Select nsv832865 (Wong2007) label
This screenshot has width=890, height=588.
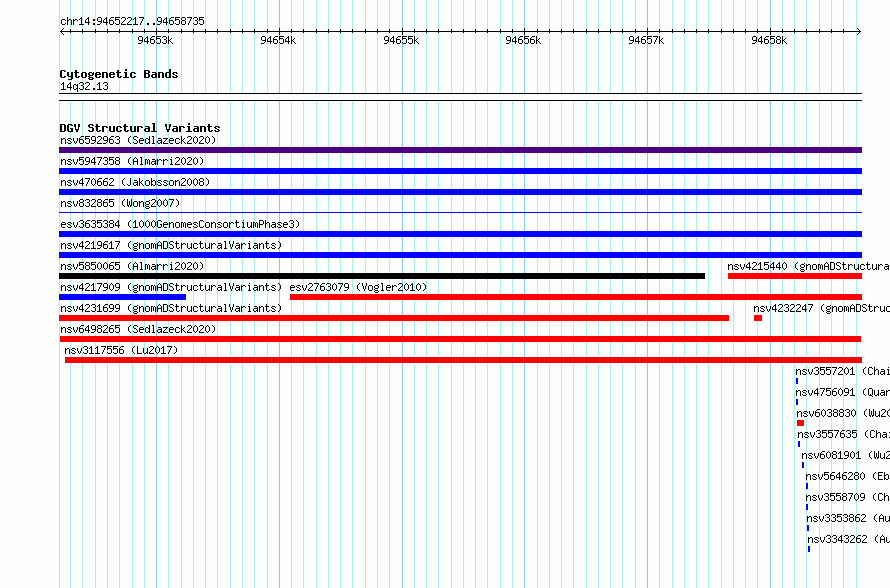[120, 203]
